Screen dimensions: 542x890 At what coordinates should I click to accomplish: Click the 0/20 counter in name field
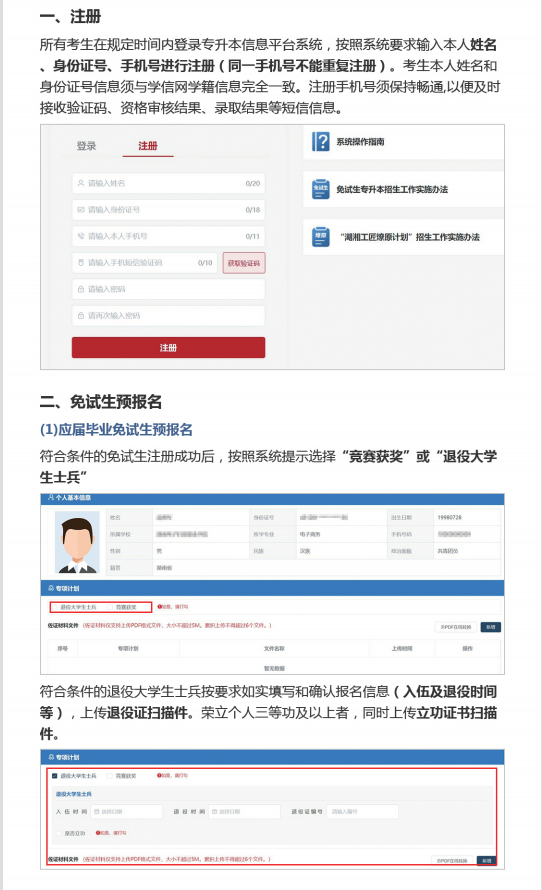click(253, 183)
